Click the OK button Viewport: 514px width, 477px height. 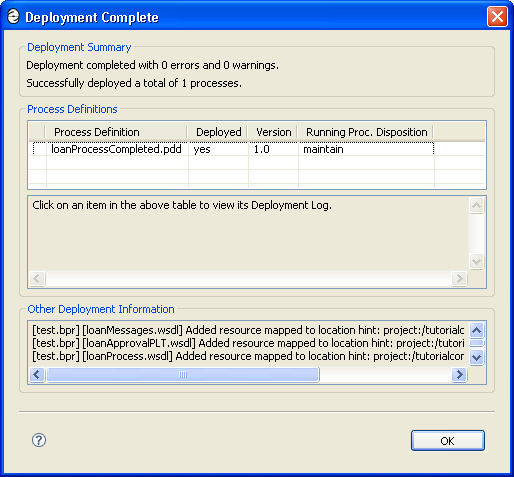447,441
